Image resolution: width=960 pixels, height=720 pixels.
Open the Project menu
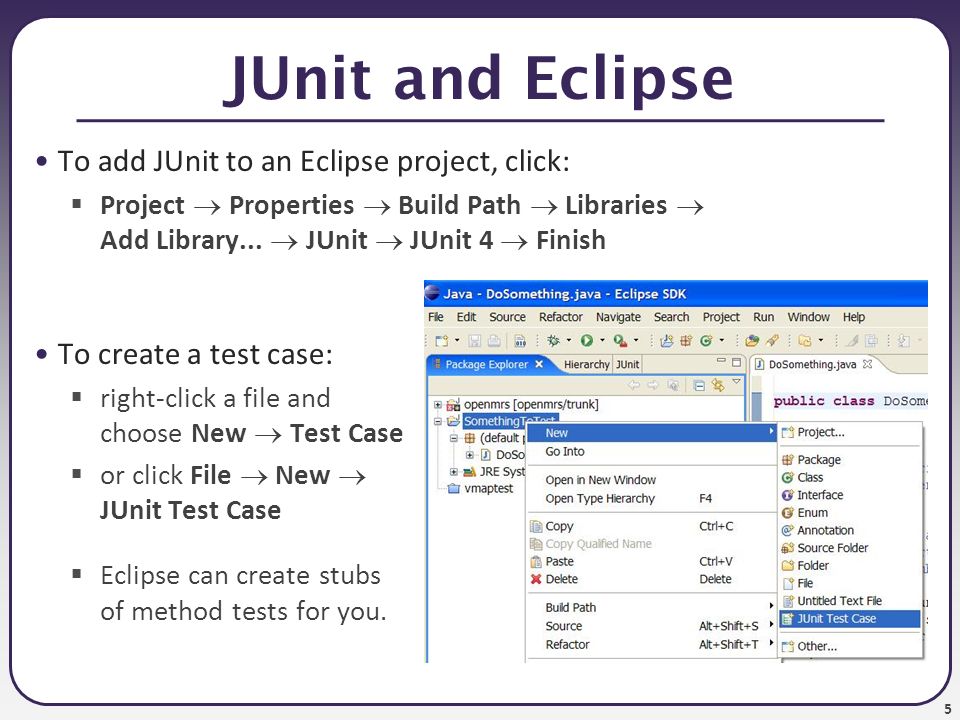tap(721, 317)
